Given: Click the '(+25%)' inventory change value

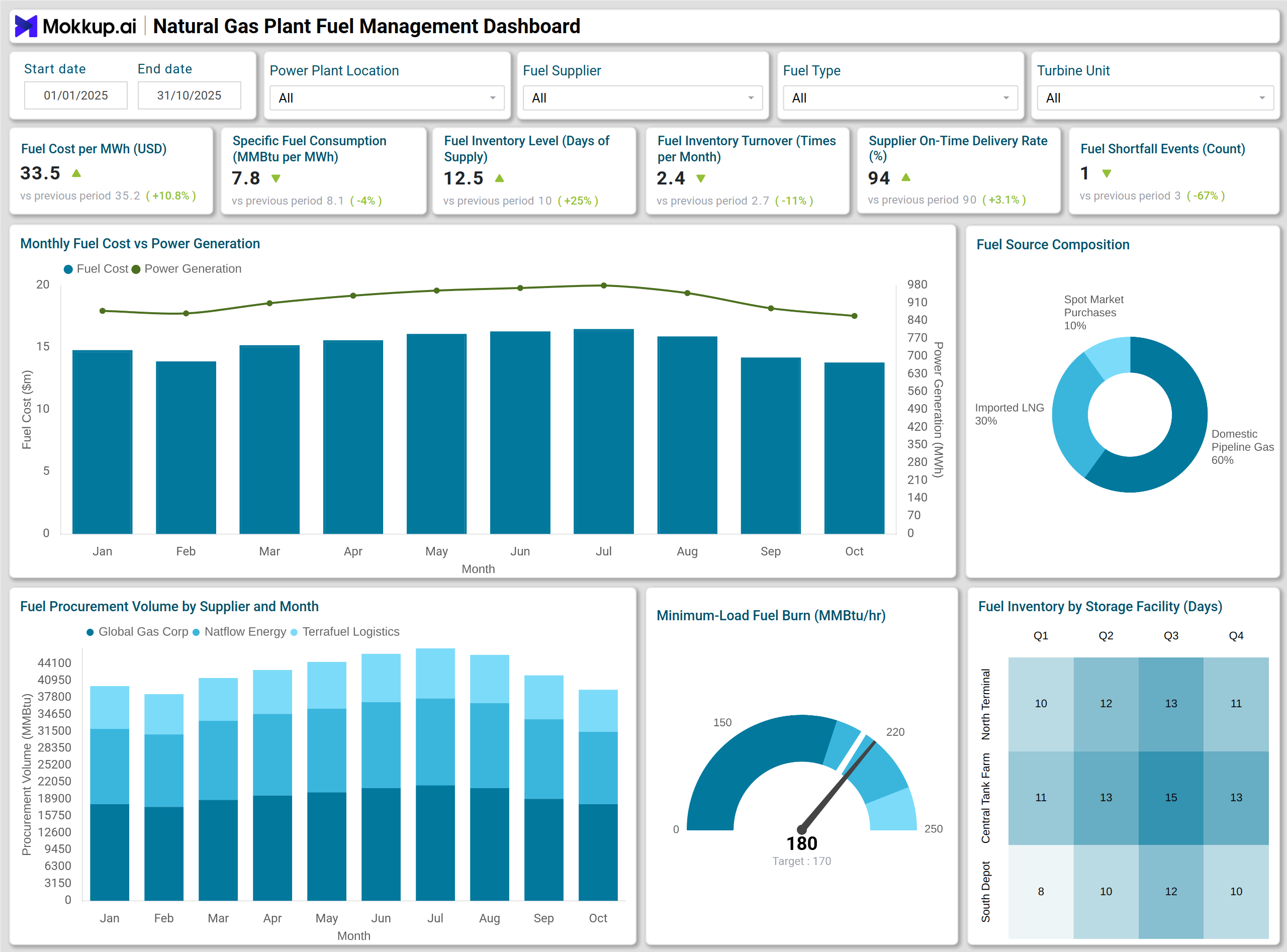Looking at the screenshot, I should (x=578, y=201).
